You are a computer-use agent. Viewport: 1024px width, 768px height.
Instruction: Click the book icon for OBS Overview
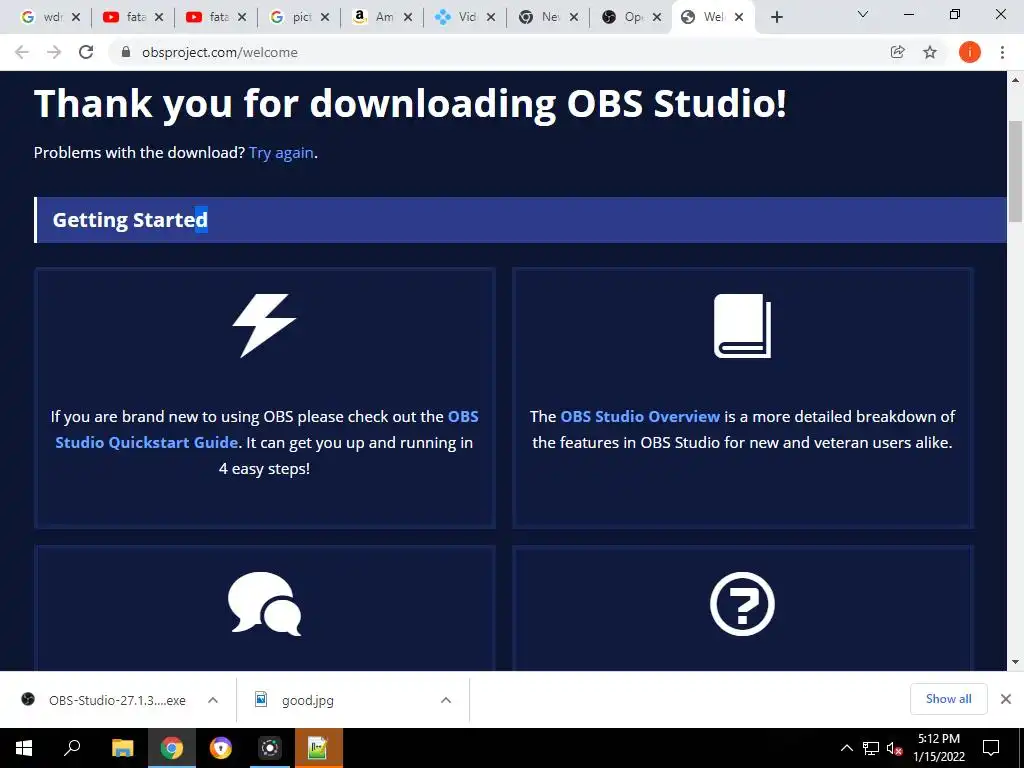[x=742, y=326]
